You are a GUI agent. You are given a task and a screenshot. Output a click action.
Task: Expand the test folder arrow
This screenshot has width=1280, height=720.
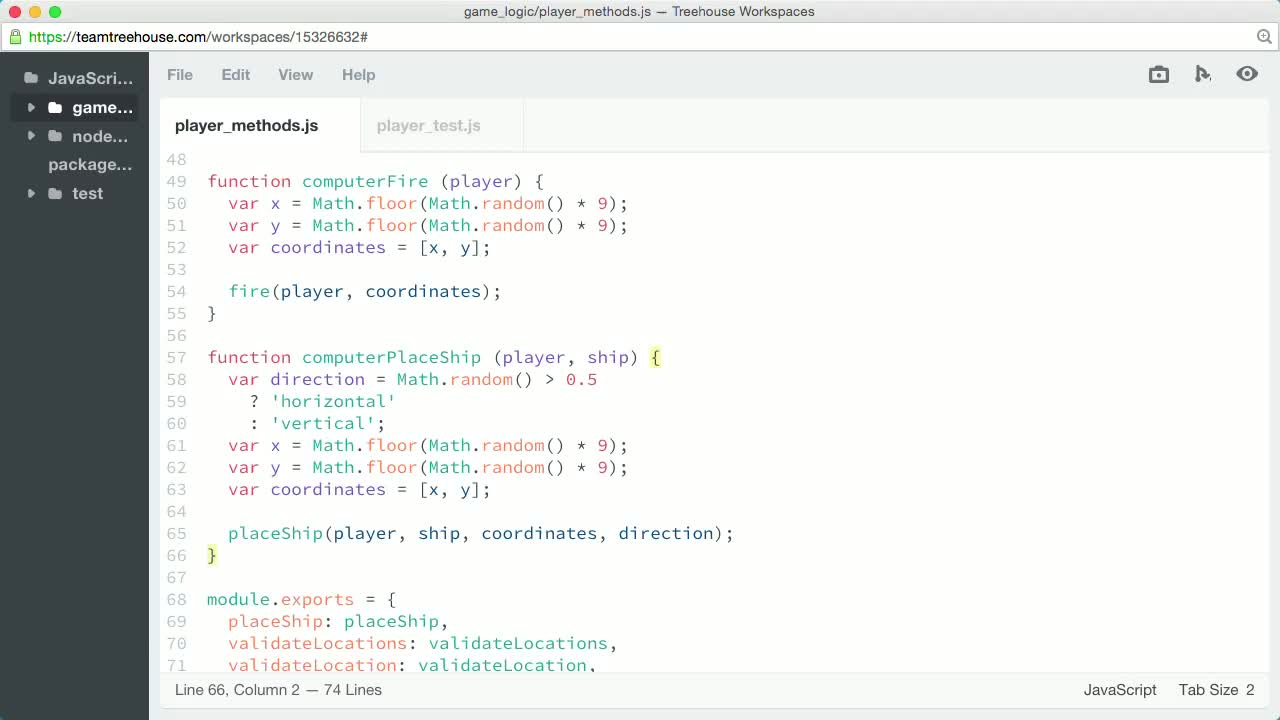click(x=31, y=193)
